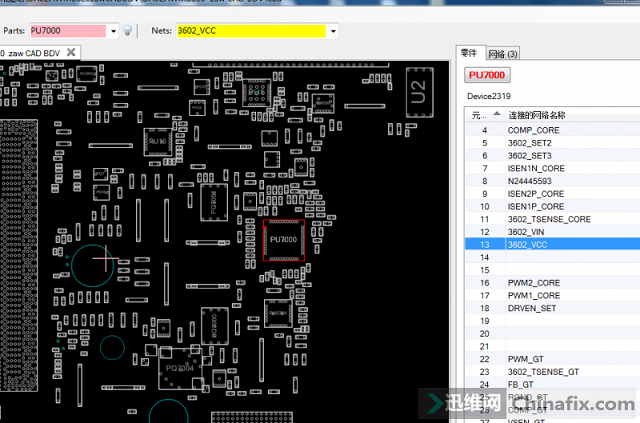Open the Parts combo box dropdown arrow

point(112,32)
